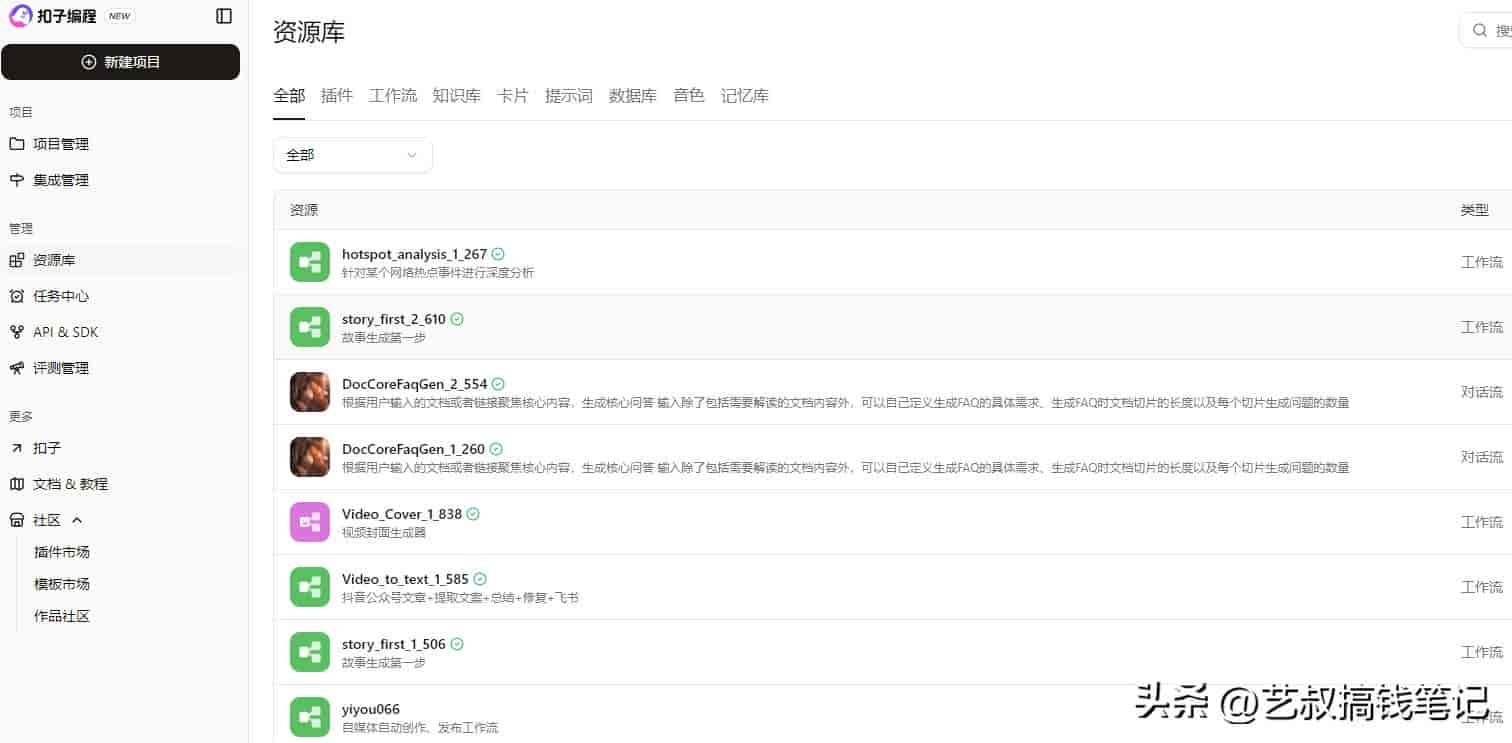Viewport: 1512px width, 743px height.
Task: Open Video_Cover_1_838 resource
Action: click(402, 514)
